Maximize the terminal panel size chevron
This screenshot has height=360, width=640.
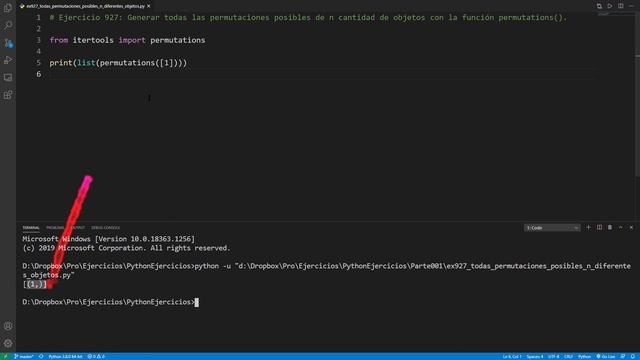click(x=620, y=227)
